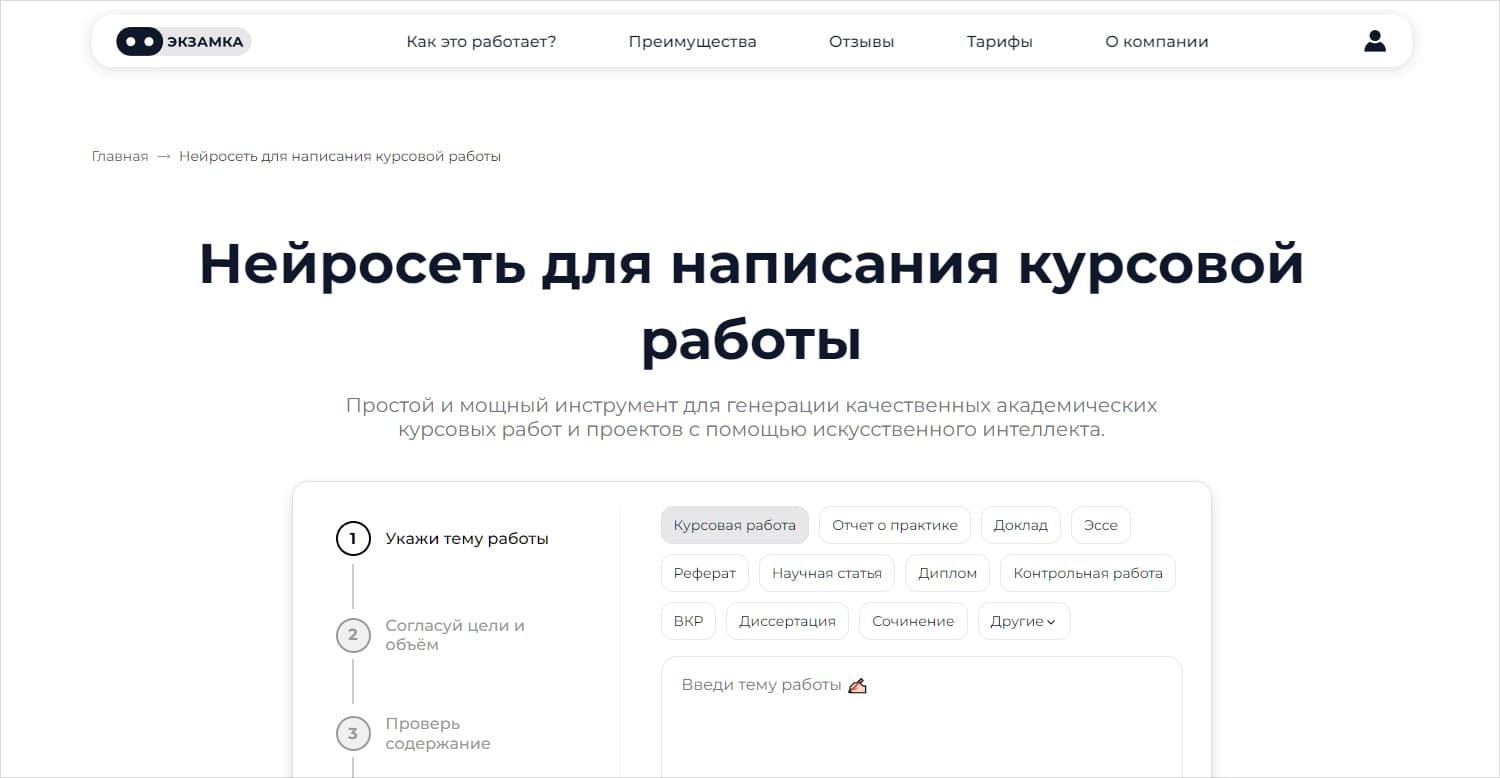Viewport: 1500px width, 778px height.
Task: Click the pencil icon in topic field
Action: (858, 685)
